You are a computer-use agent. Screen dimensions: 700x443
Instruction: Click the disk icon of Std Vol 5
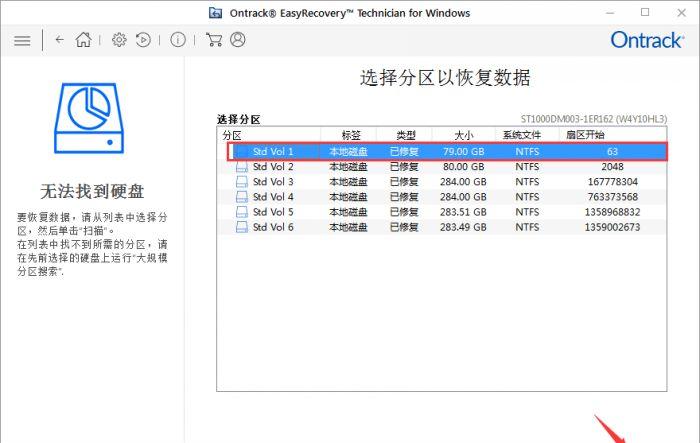click(x=242, y=212)
